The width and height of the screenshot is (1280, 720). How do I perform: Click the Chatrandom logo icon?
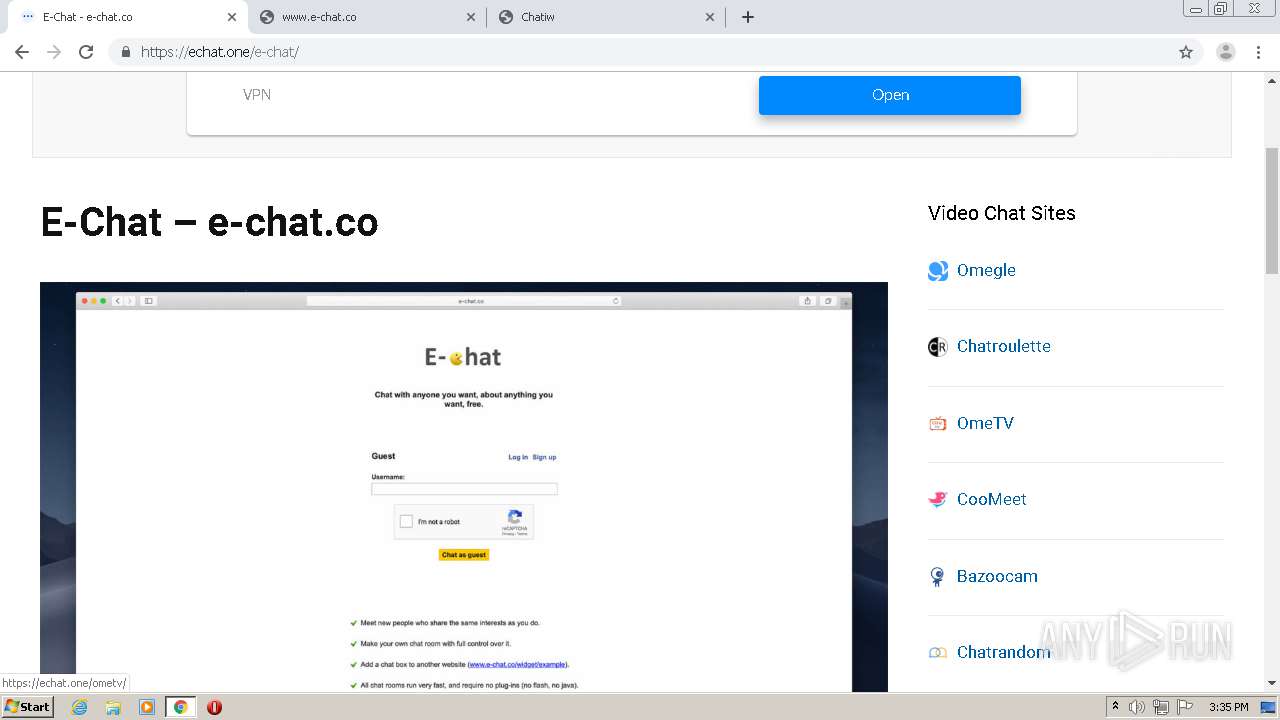point(938,653)
